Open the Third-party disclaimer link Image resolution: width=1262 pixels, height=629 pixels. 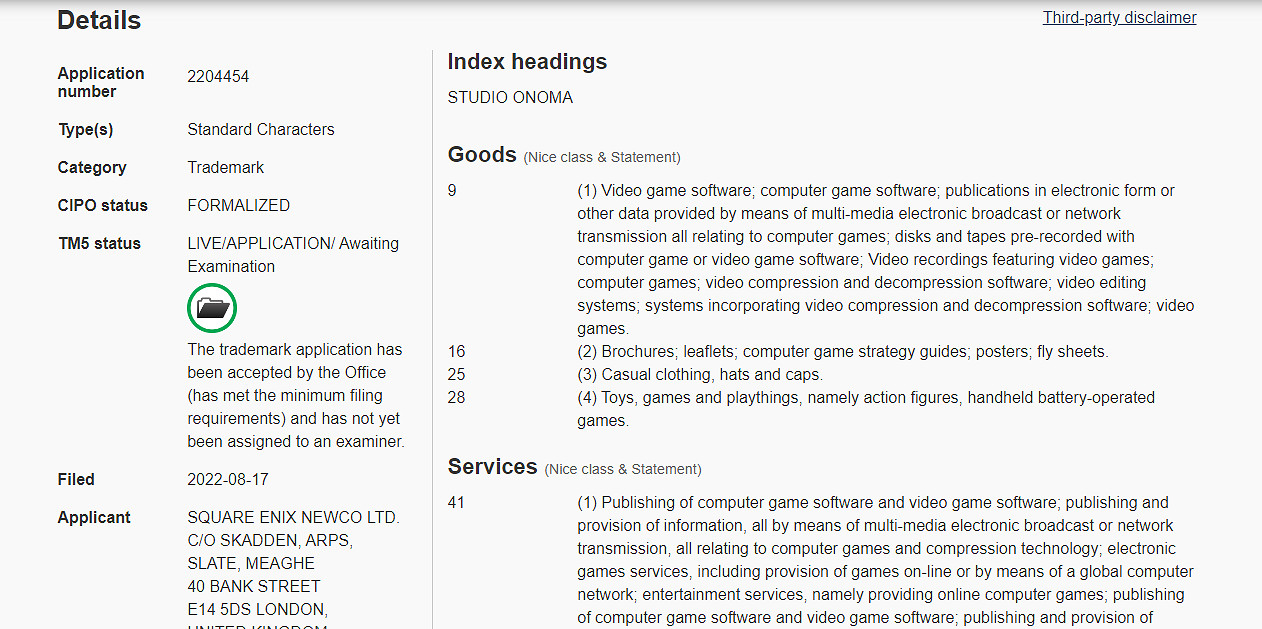point(1119,18)
